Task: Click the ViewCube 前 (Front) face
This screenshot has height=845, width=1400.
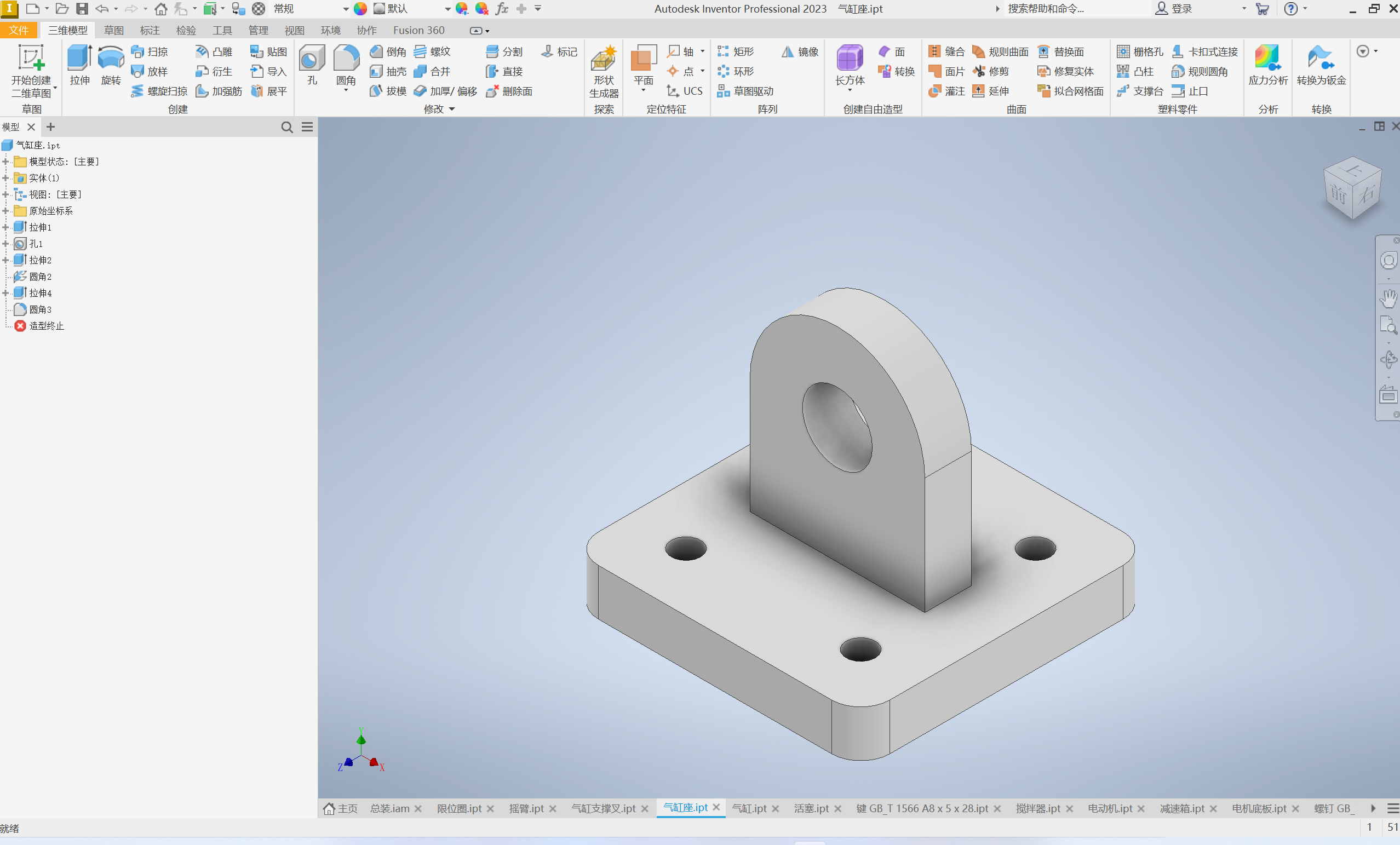Action: (1338, 195)
